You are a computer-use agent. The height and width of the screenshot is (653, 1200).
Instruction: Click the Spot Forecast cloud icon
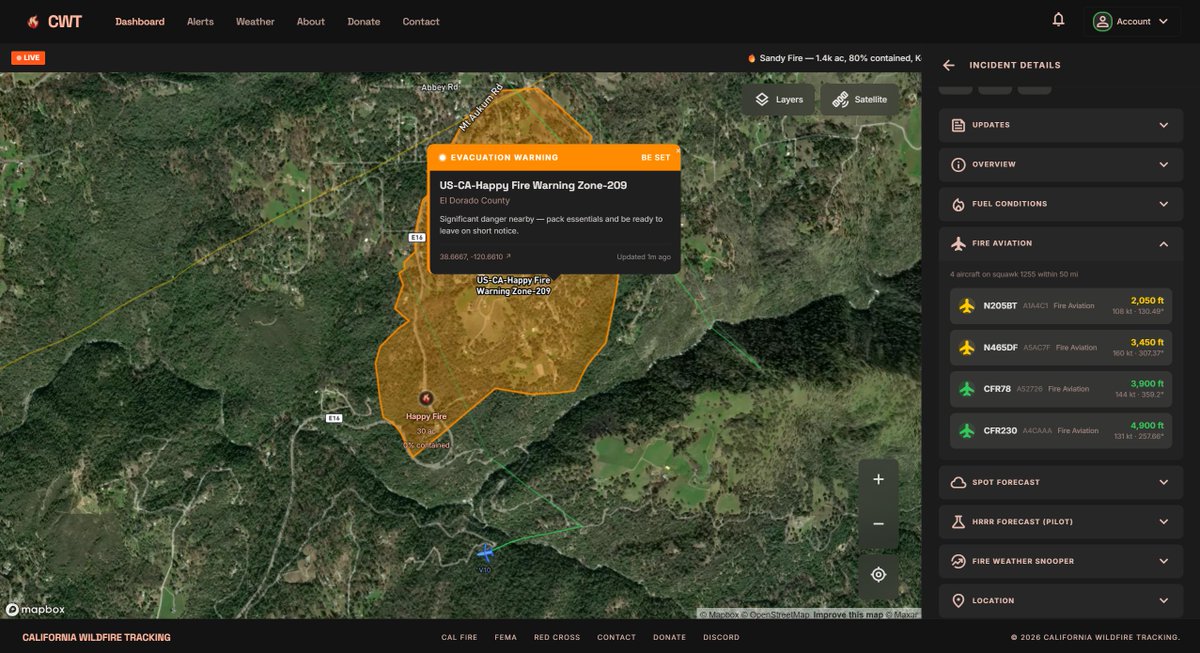coord(958,482)
